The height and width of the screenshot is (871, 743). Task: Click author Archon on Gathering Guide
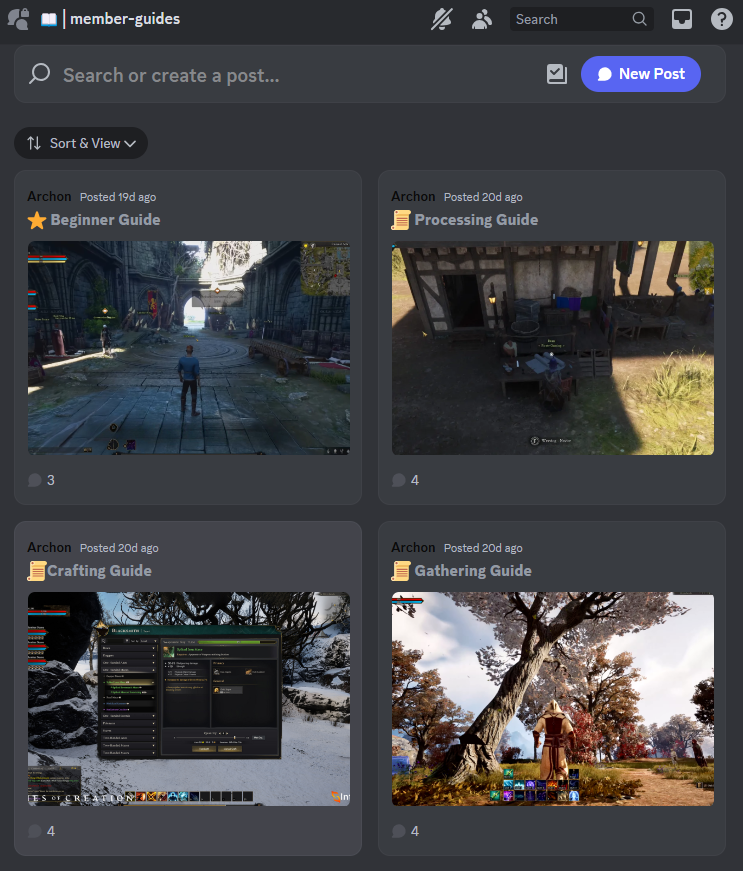(413, 548)
